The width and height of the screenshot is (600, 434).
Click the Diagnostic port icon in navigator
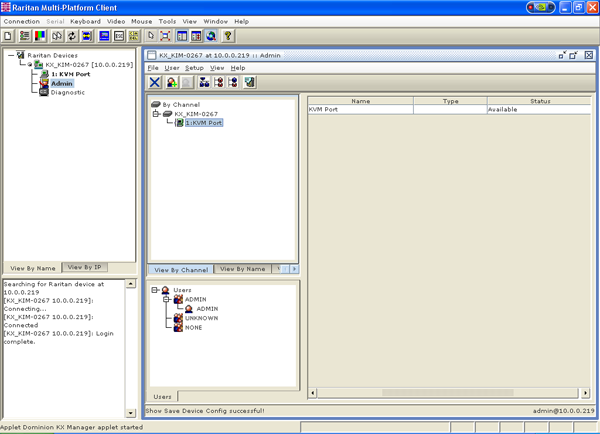44,92
